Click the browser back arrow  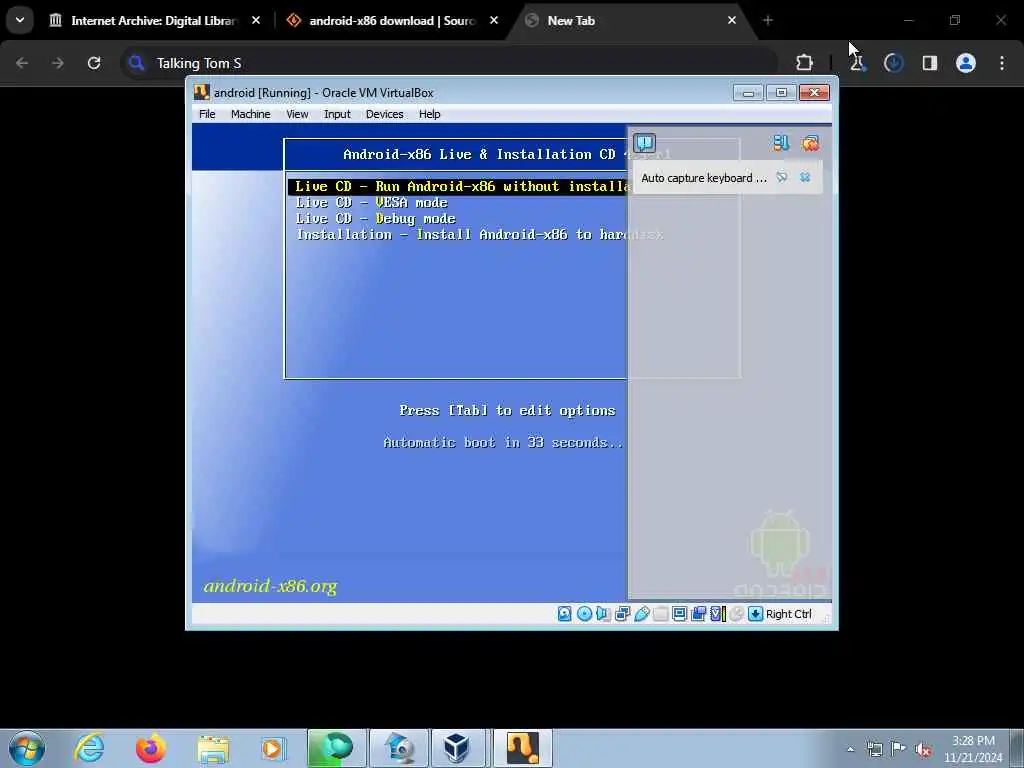tap(22, 63)
